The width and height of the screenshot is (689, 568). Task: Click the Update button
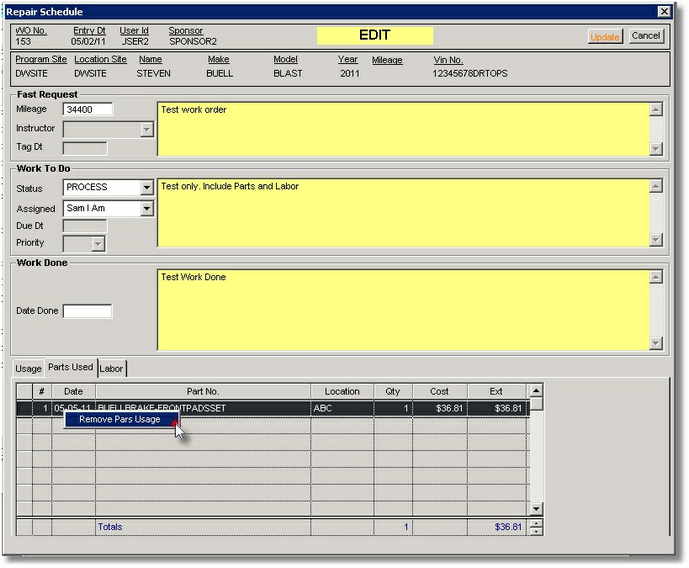pos(605,36)
